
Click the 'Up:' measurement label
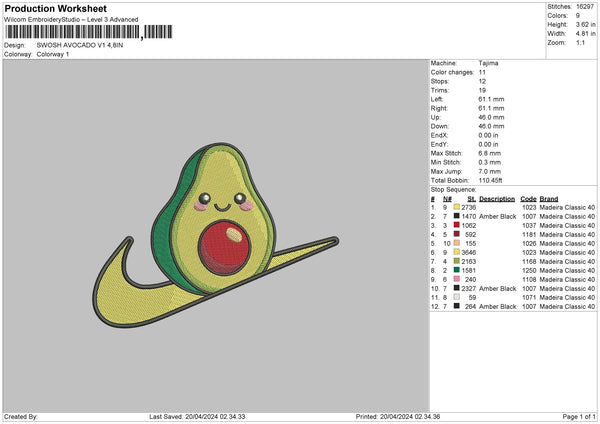(435, 117)
